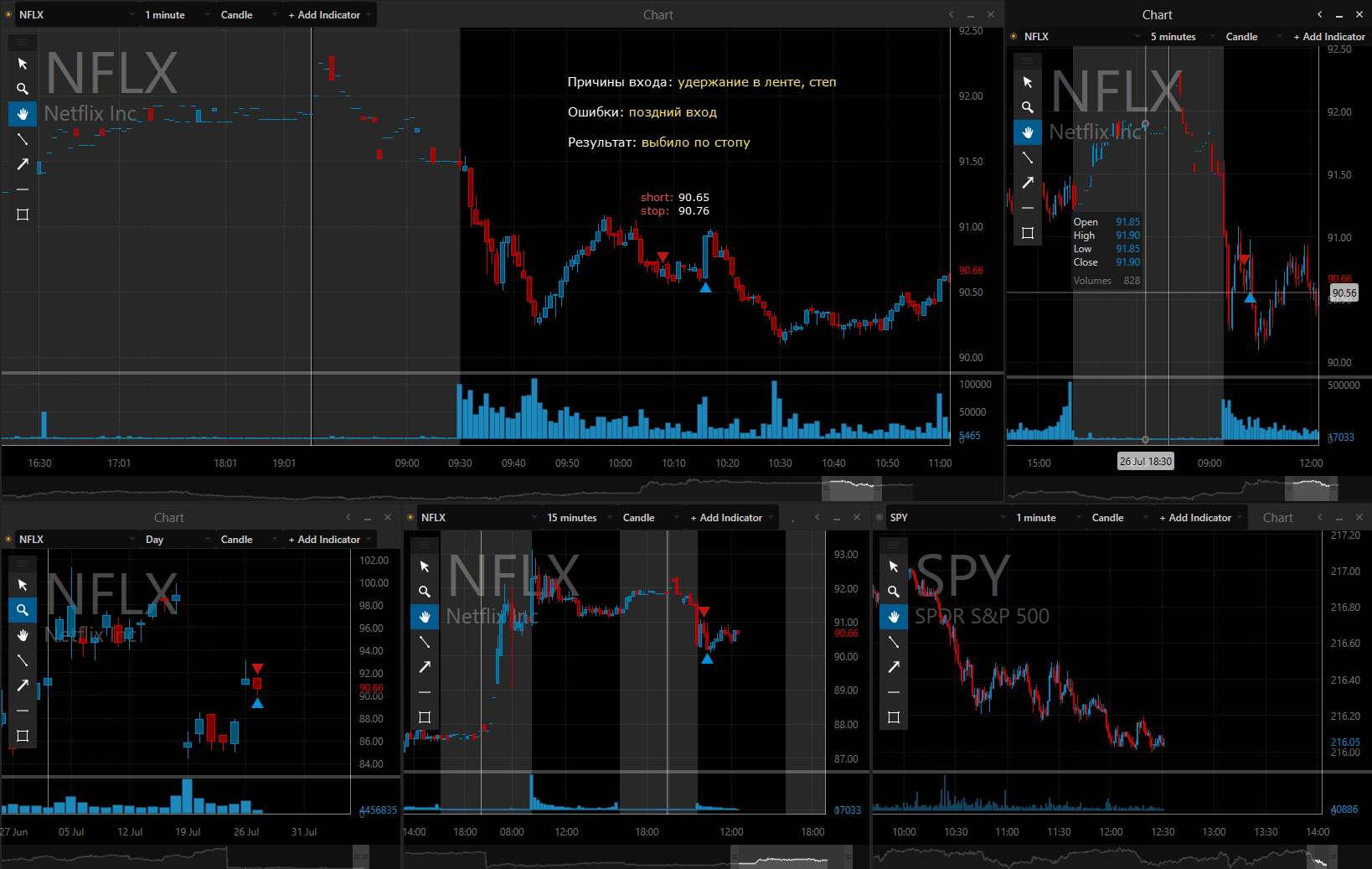Select the line tool in NFLX 5 minutes chart
Screen dimensions: 1372x869
pos(1028,158)
